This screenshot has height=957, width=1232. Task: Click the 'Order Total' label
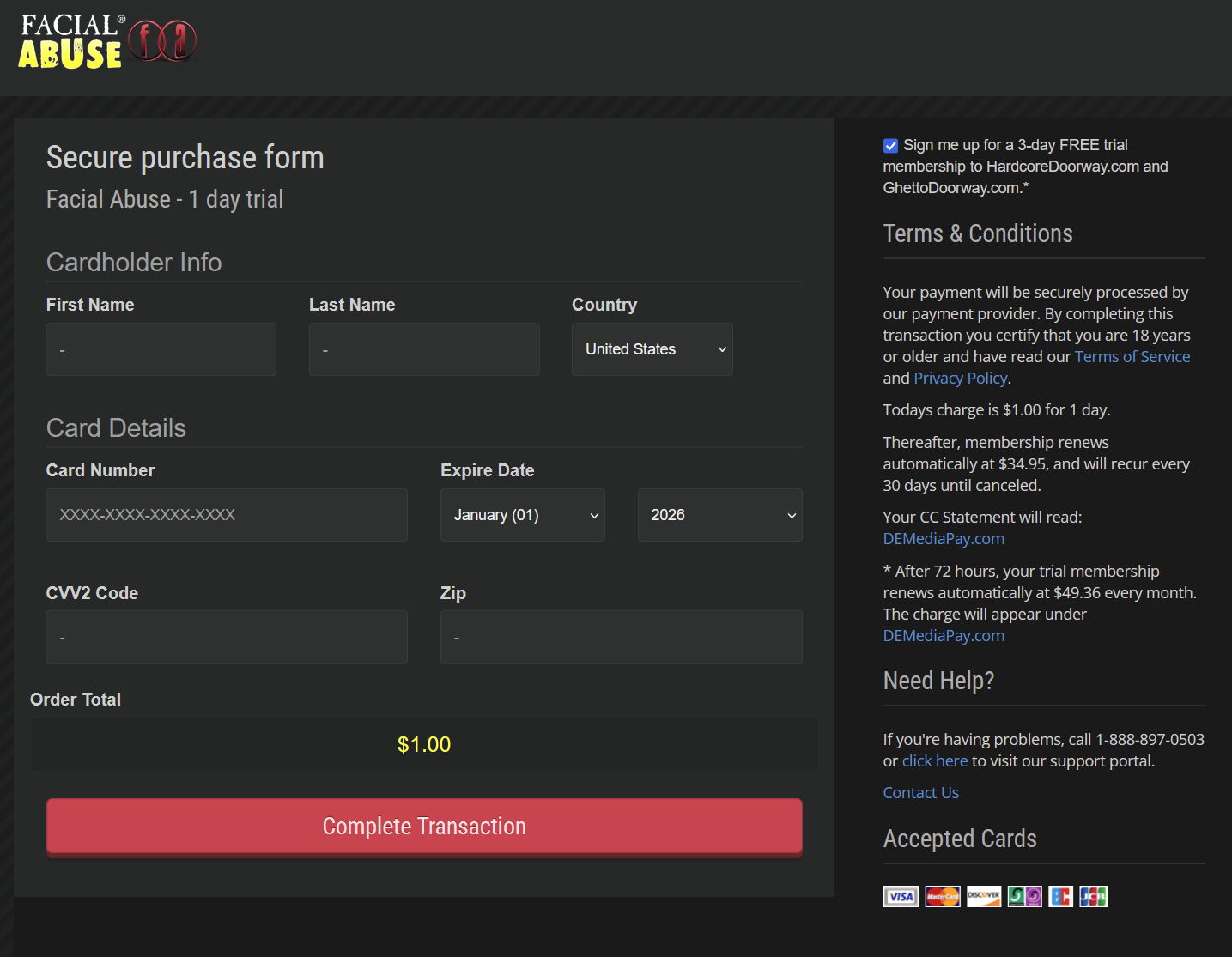76,700
